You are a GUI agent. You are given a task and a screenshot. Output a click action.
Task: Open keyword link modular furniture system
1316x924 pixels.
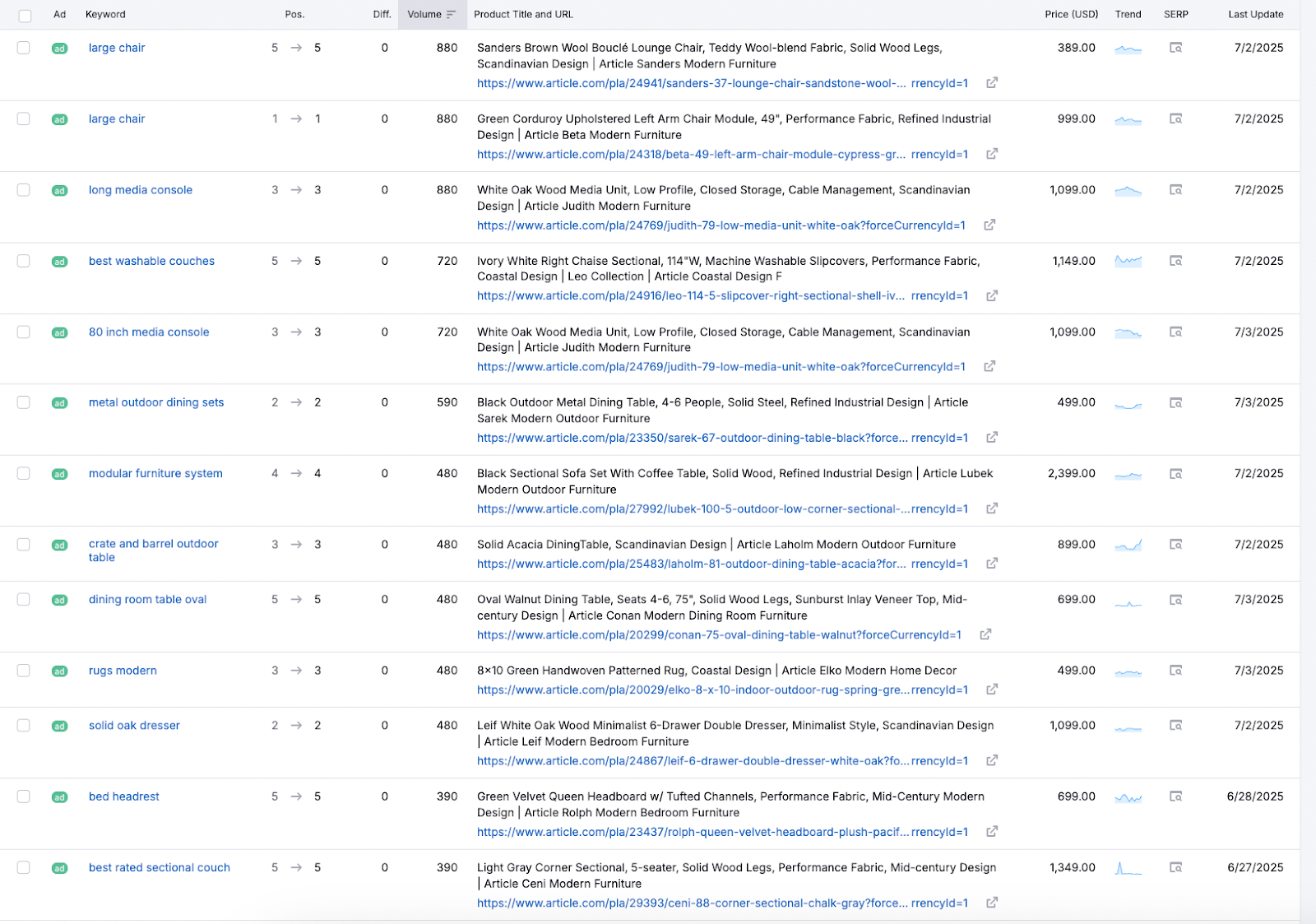click(155, 473)
